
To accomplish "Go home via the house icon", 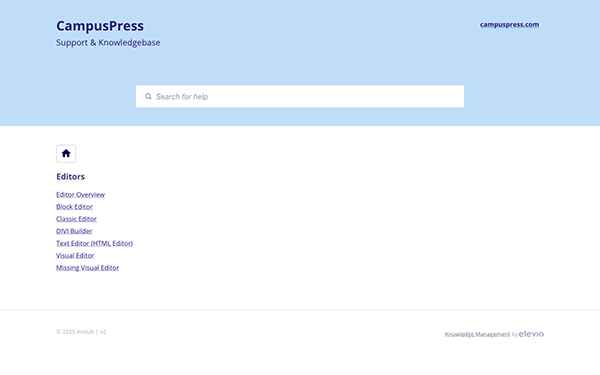I will [66, 153].
